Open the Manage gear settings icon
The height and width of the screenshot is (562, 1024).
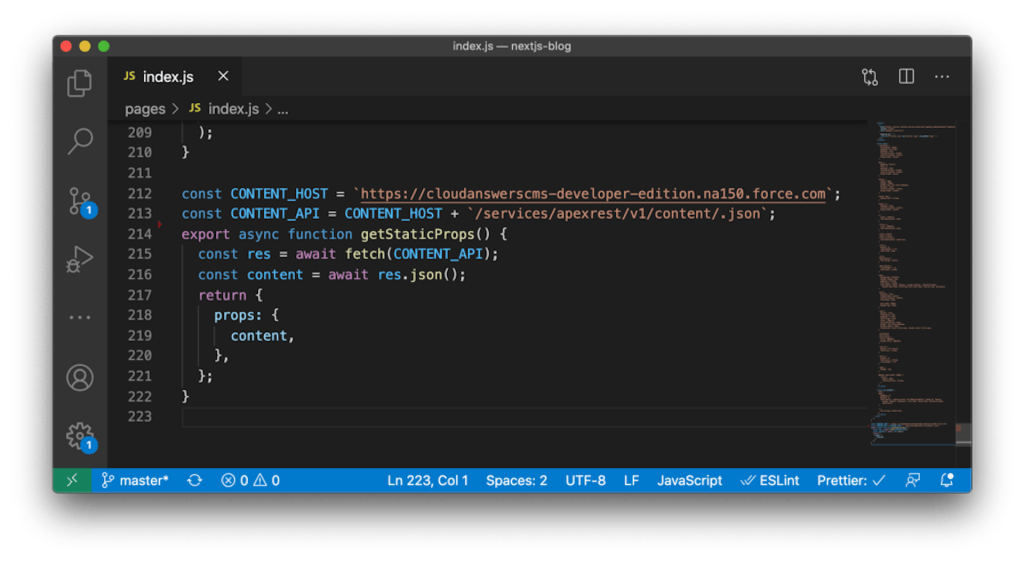(x=80, y=435)
